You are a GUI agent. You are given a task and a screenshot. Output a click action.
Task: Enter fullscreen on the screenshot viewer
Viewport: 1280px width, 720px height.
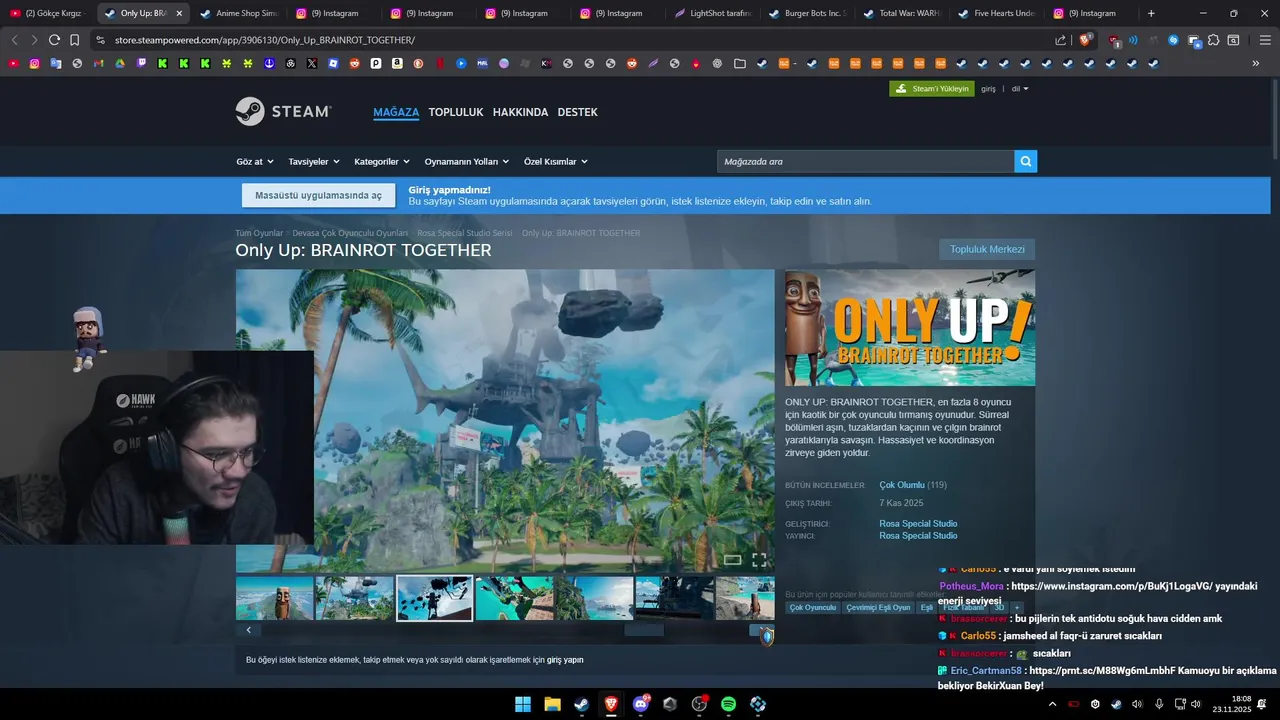pos(759,560)
